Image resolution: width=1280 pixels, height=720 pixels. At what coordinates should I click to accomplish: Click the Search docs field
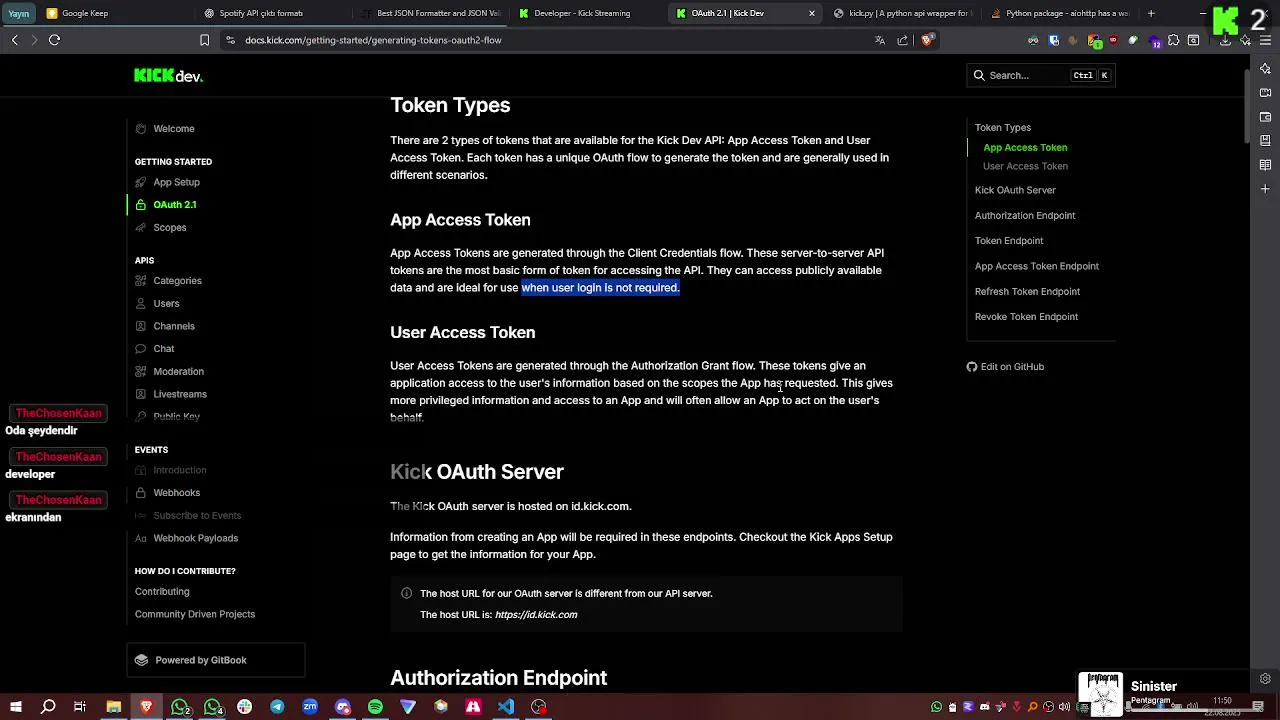point(1040,75)
